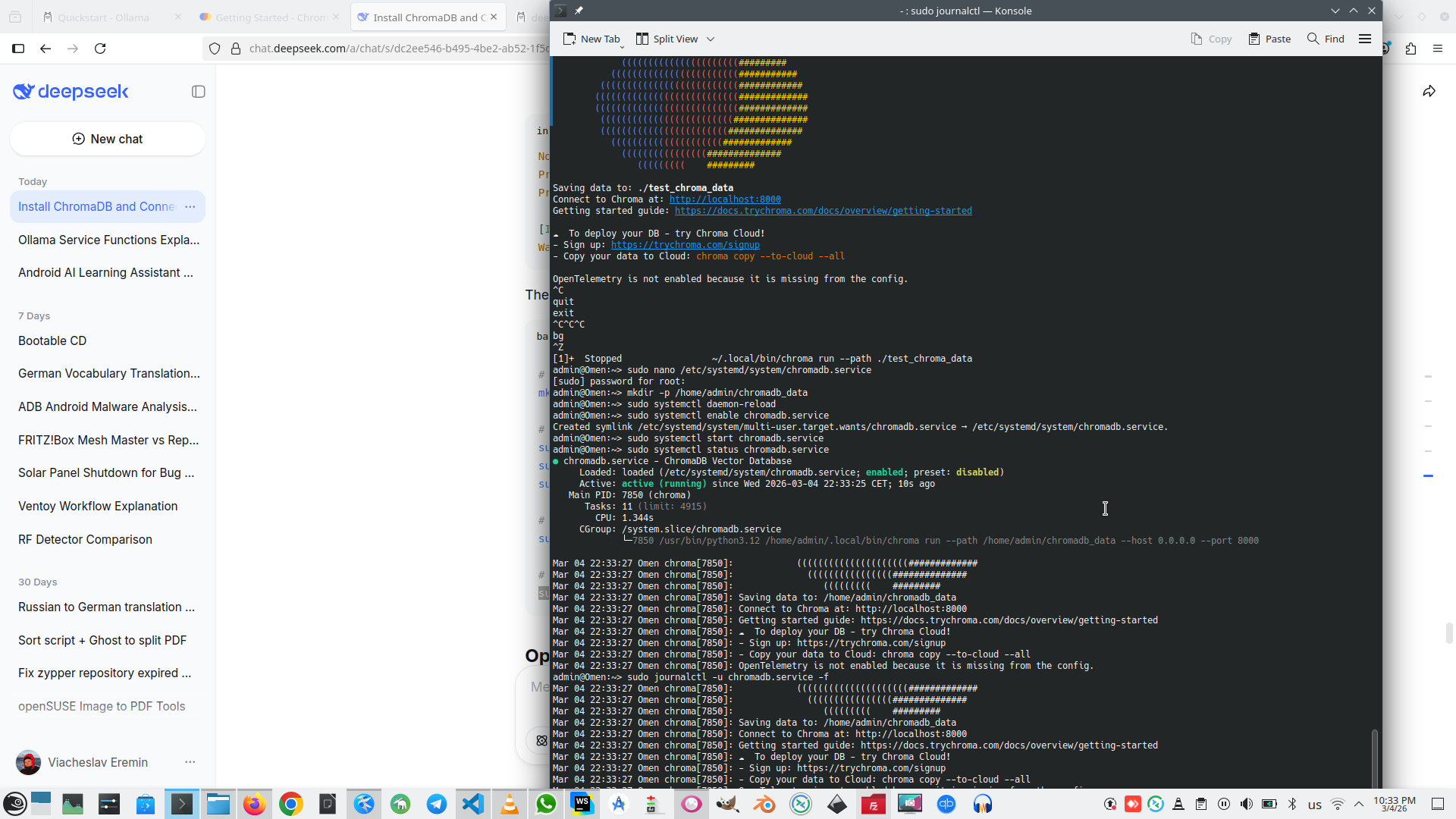The width and height of the screenshot is (1456, 819).
Task: Toggle Bluetooth in the system tray
Action: pyautogui.click(x=1292, y=804)
